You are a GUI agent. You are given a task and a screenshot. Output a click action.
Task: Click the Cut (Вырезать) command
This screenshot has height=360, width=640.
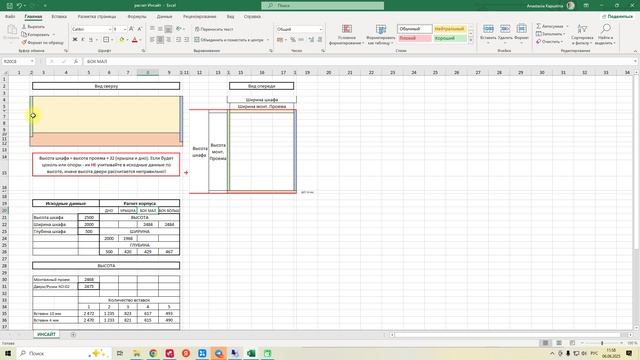(33, 27)
